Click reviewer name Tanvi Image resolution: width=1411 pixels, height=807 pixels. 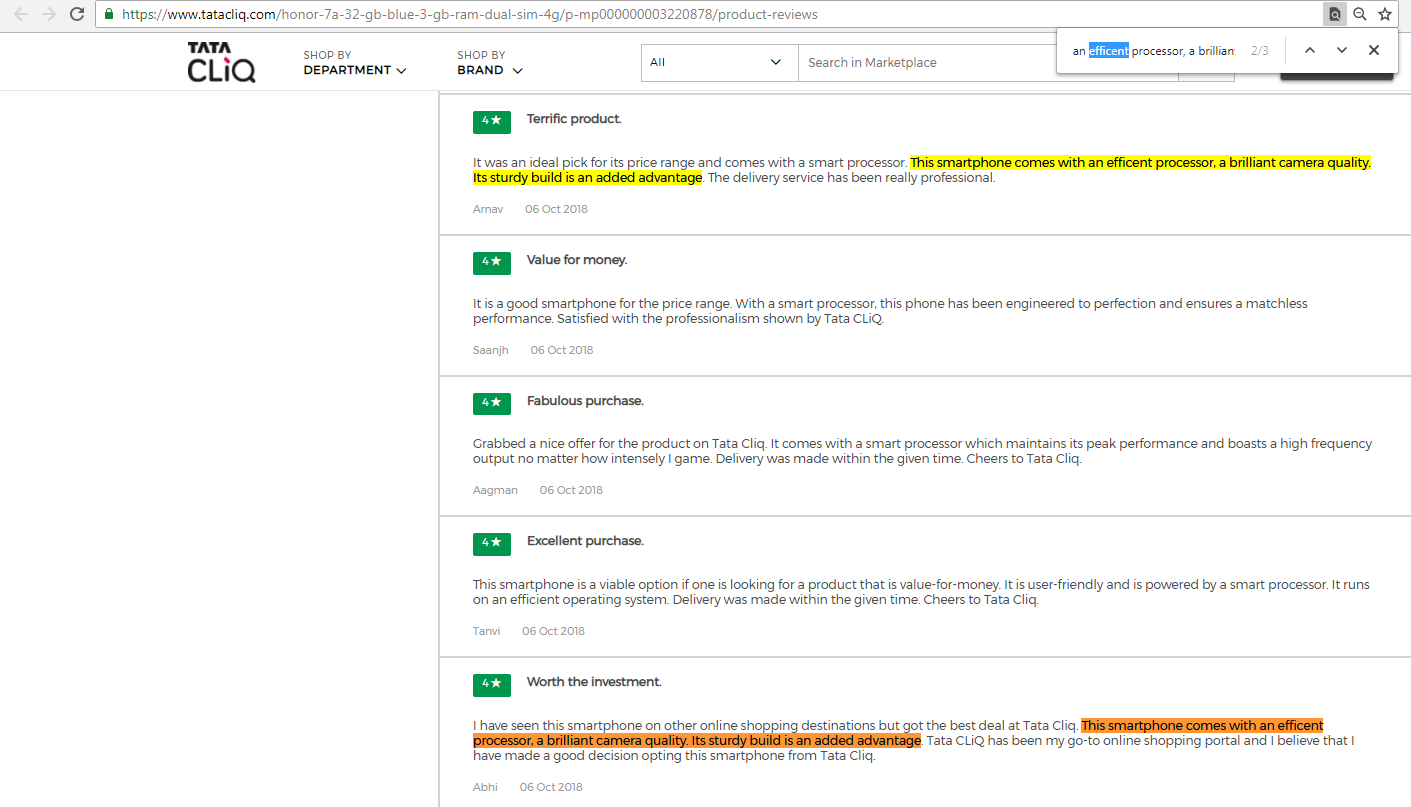click(x=487, y=631)
